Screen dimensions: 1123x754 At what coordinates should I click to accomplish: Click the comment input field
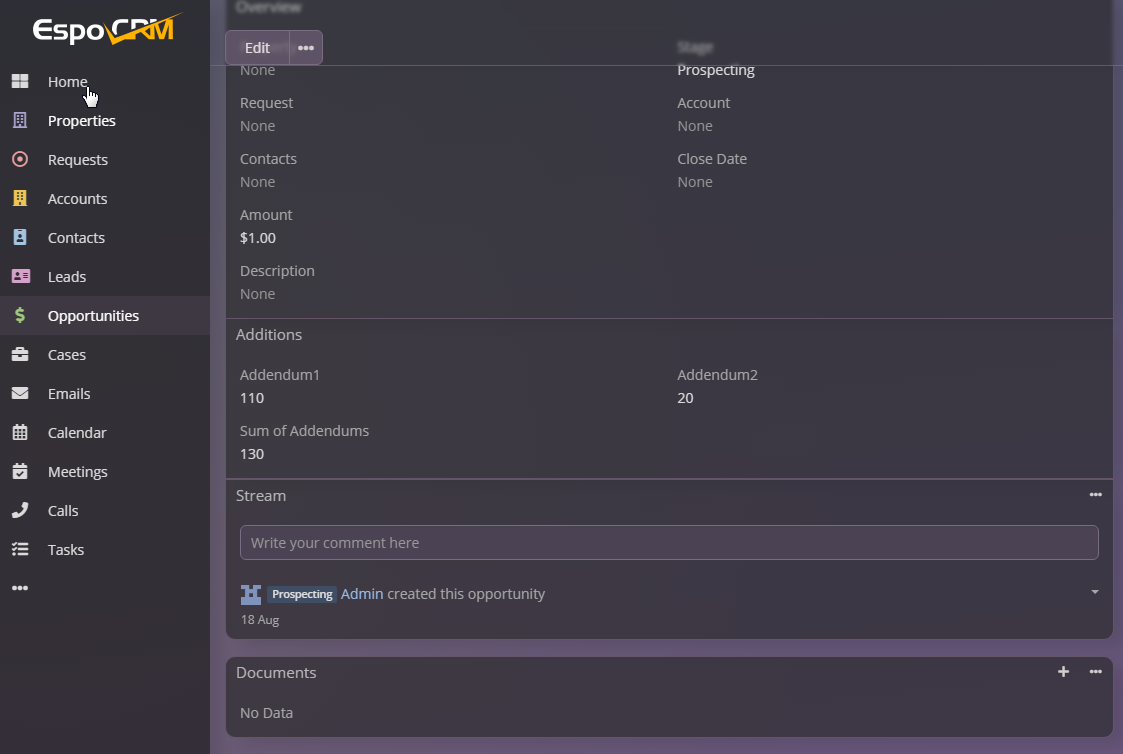click(669, 543)
